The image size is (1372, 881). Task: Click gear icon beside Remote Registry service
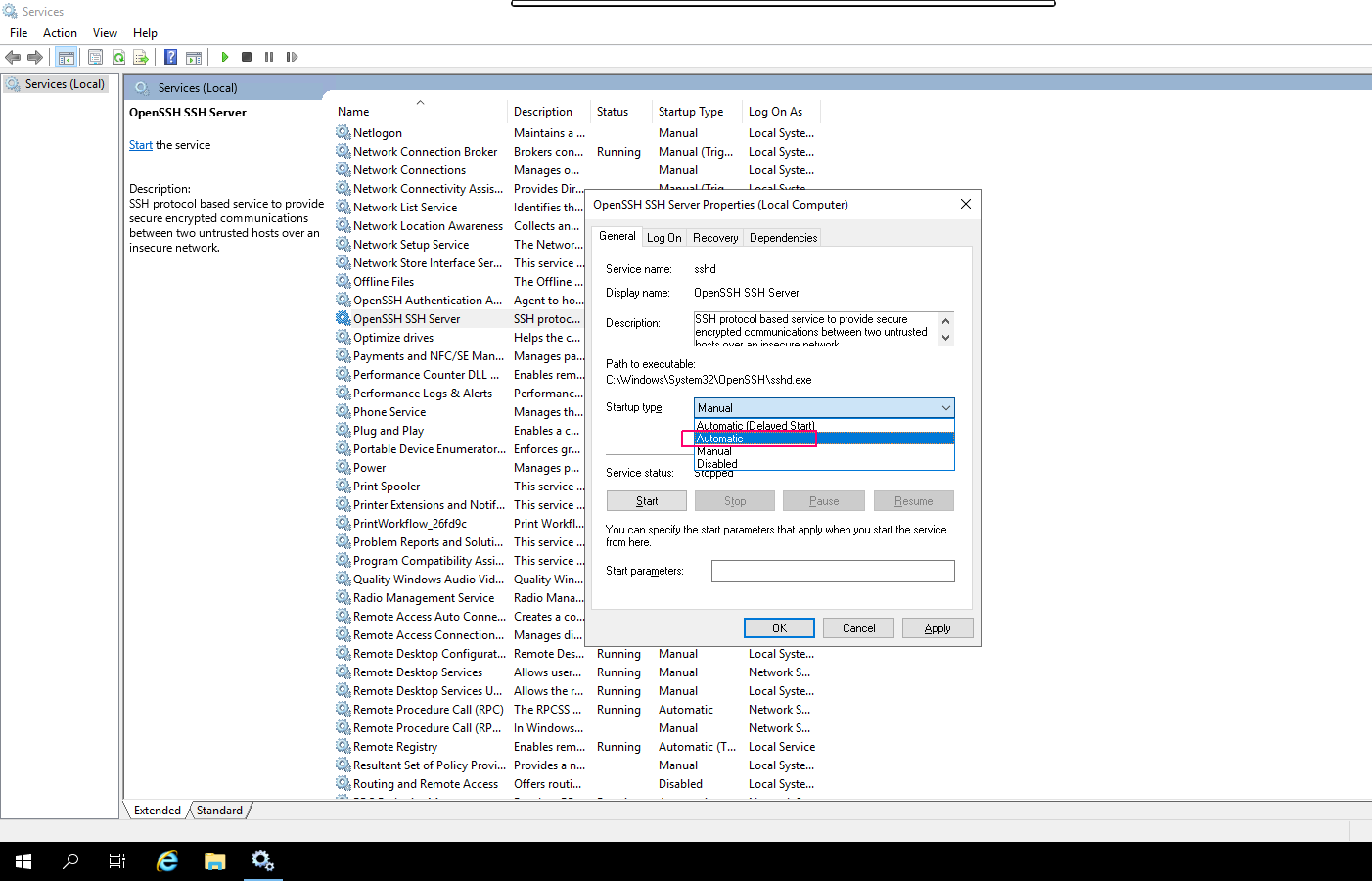pos(343,746)
